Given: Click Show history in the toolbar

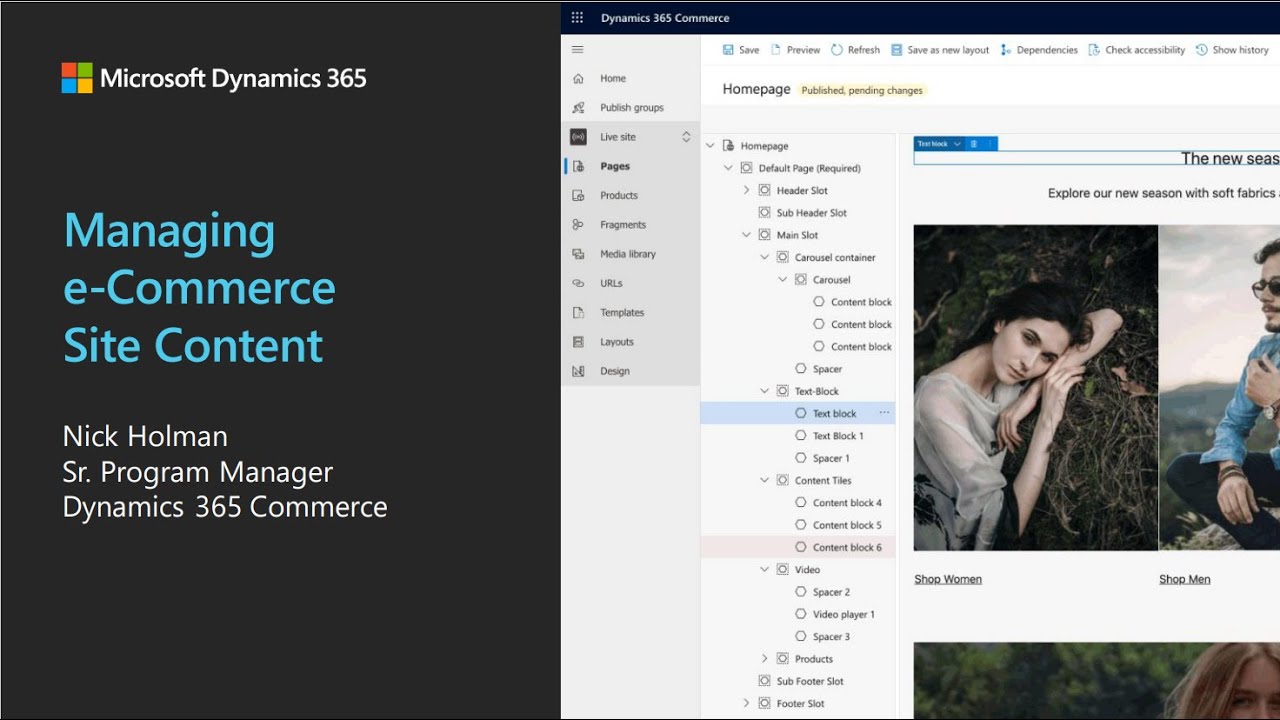Looking at the screenshot, I should point(1232,50).
